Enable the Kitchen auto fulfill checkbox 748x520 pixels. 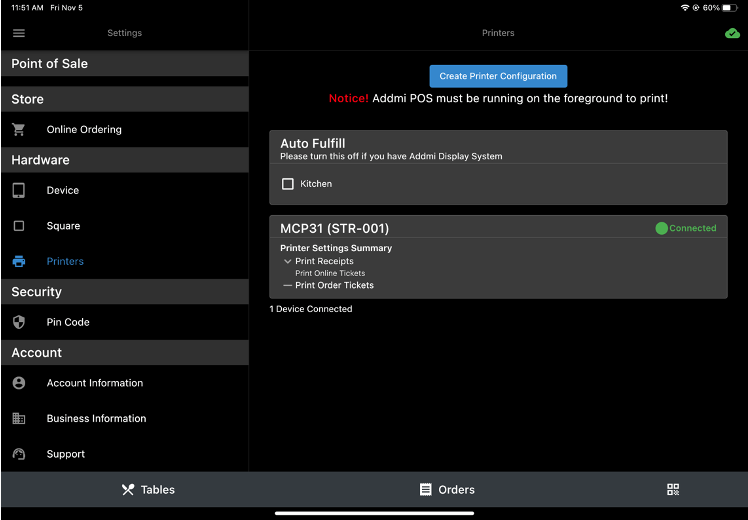tap(288, 184)
